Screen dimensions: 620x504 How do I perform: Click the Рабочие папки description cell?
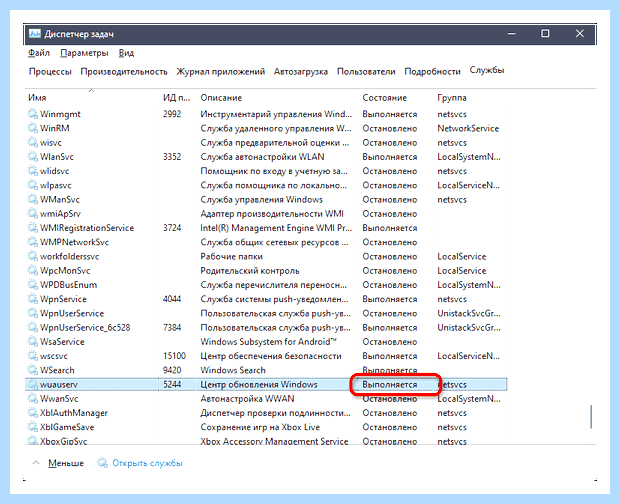[231, 256]
